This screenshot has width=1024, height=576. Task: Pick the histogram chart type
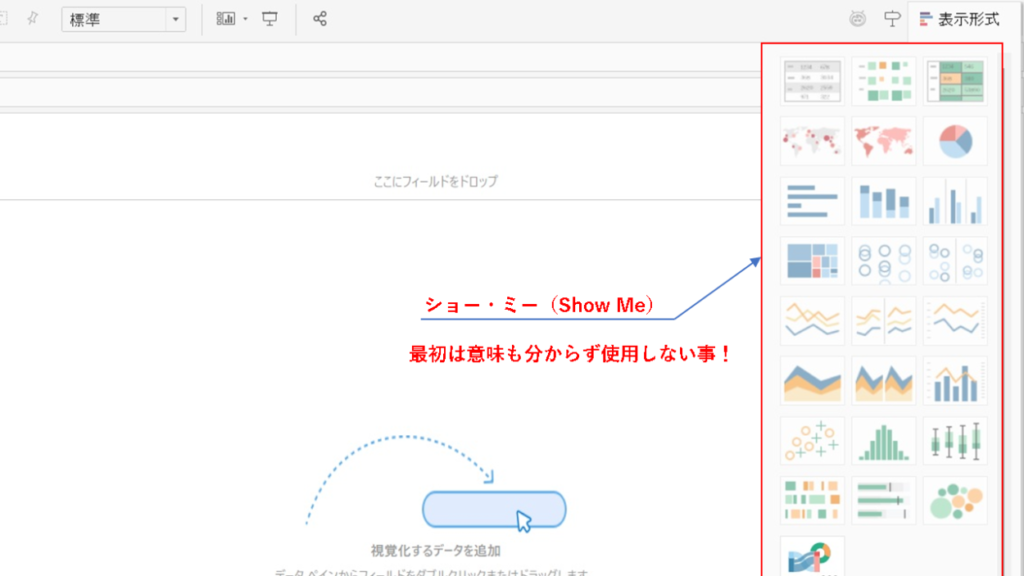click(x=883, y=441)
